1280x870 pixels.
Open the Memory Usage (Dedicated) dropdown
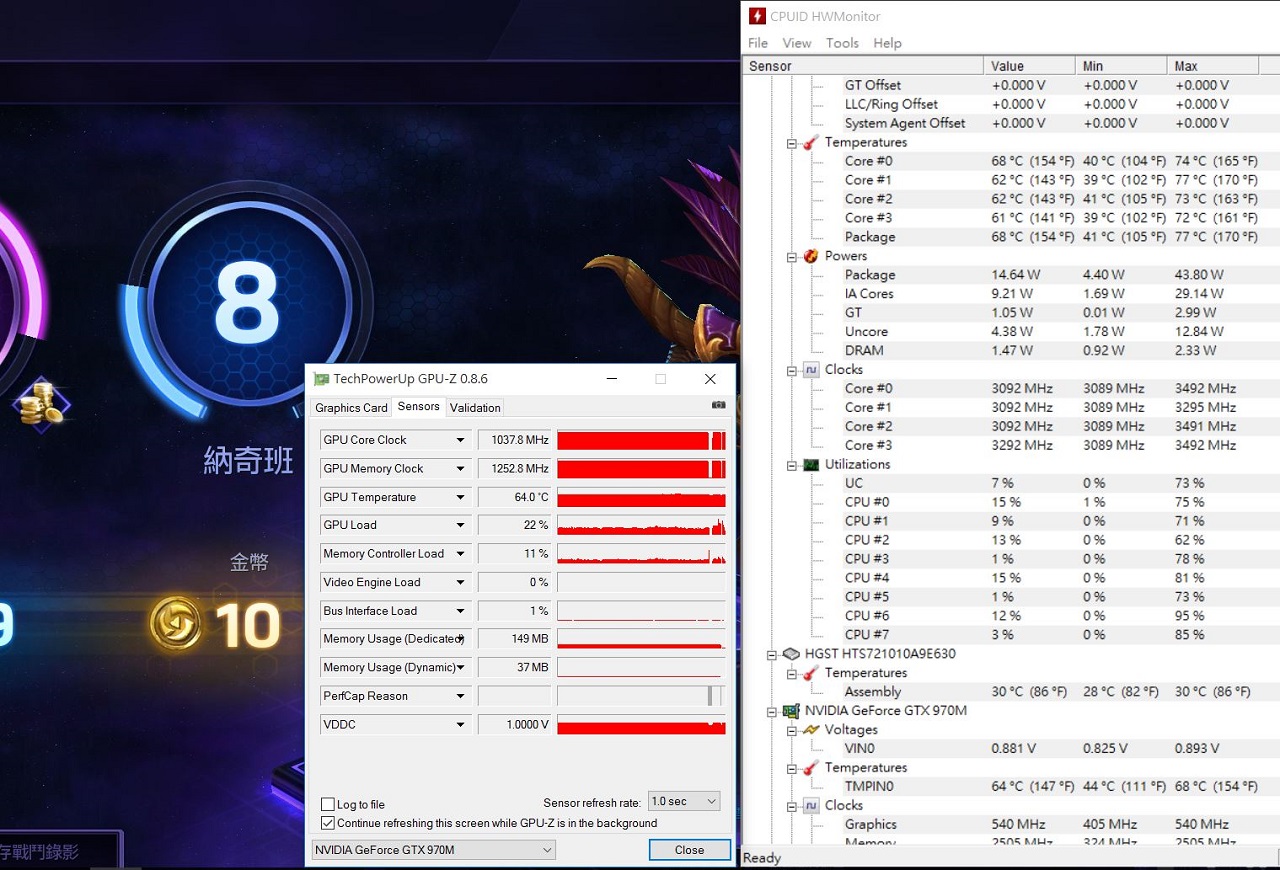[x=461, y=639]
